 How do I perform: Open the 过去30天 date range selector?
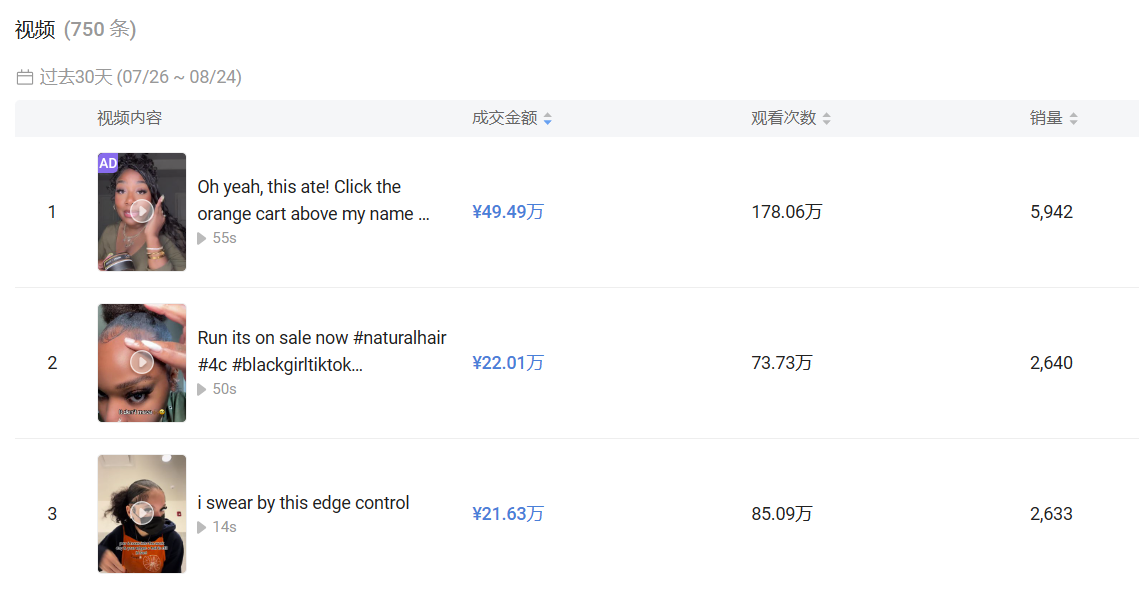[140, 78]
